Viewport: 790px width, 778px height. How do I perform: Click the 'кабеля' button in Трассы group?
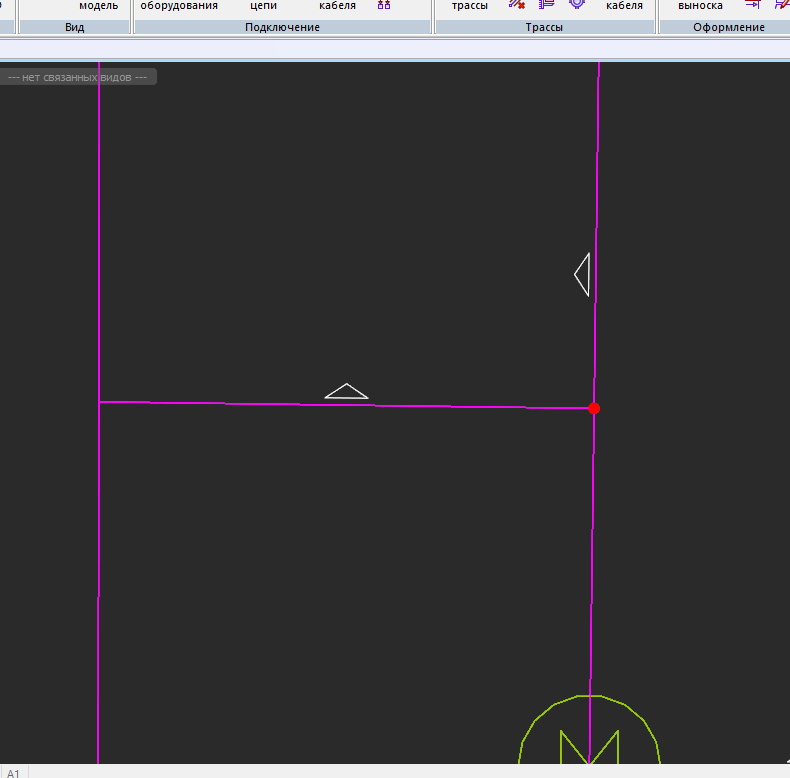[x=624, y=6]
